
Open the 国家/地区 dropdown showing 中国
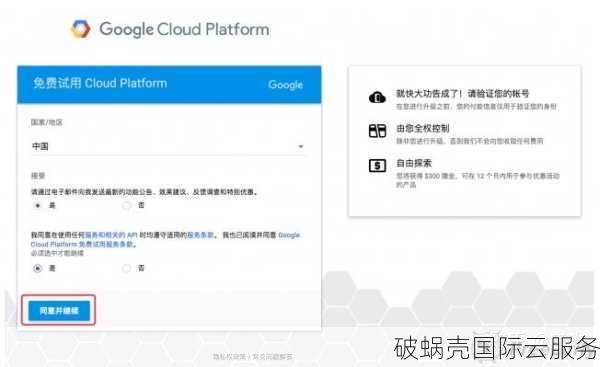coord(168,146)
